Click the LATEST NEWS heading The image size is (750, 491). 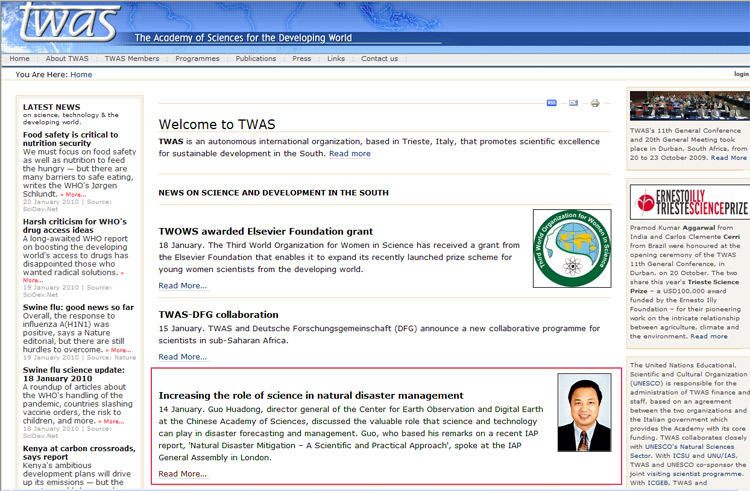pos(52,107)
